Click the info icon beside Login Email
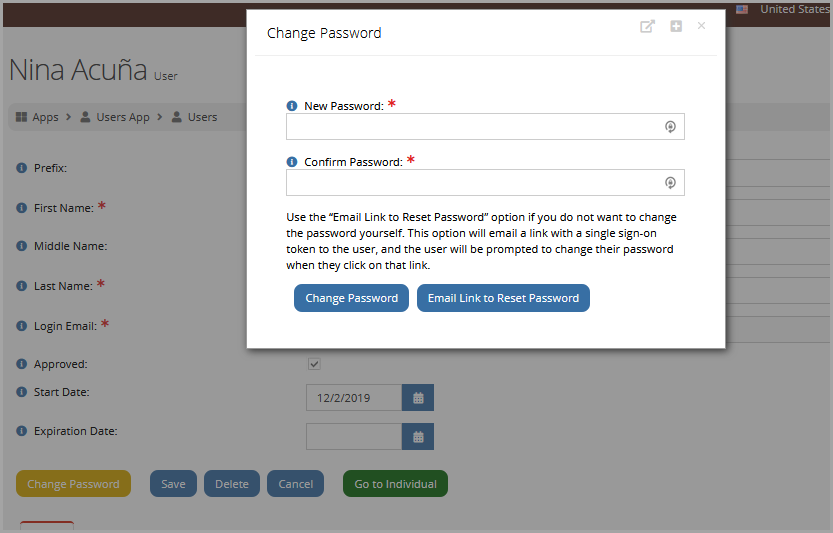The width and height of the screenshot is (833, 533). coord(21,326)
